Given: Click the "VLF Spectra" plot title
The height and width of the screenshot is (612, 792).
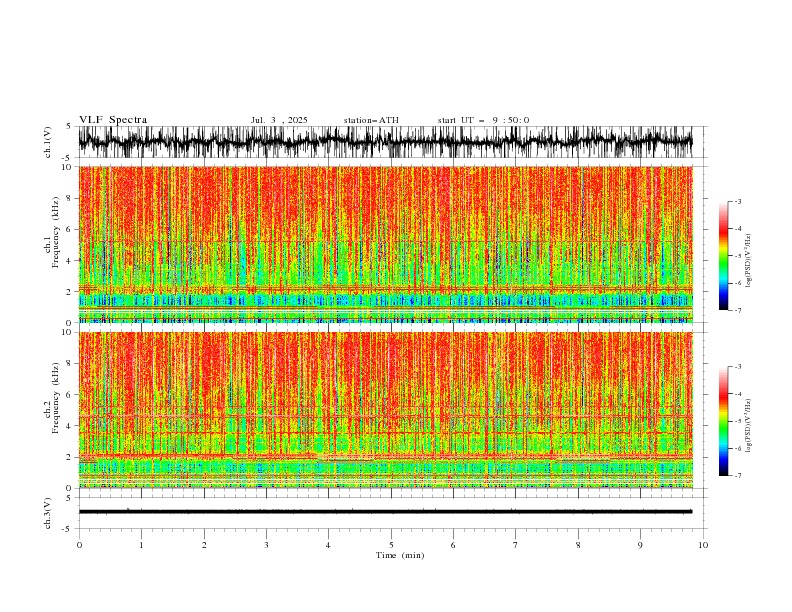Looking at the screenshot, I should tap(113, 120).
